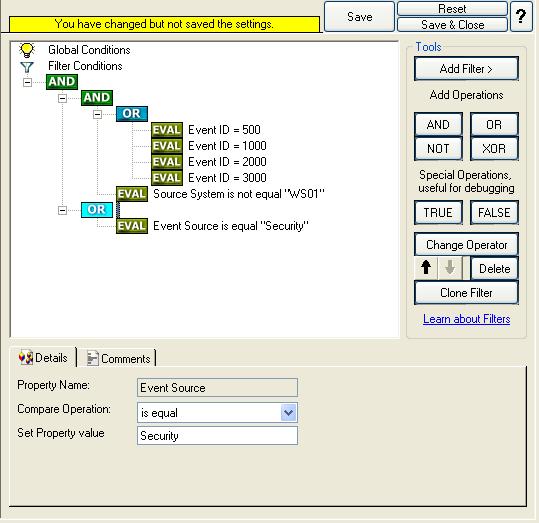Collapse the top-level AND node
Screen dimensions: 539x523
tap(27, 82)
